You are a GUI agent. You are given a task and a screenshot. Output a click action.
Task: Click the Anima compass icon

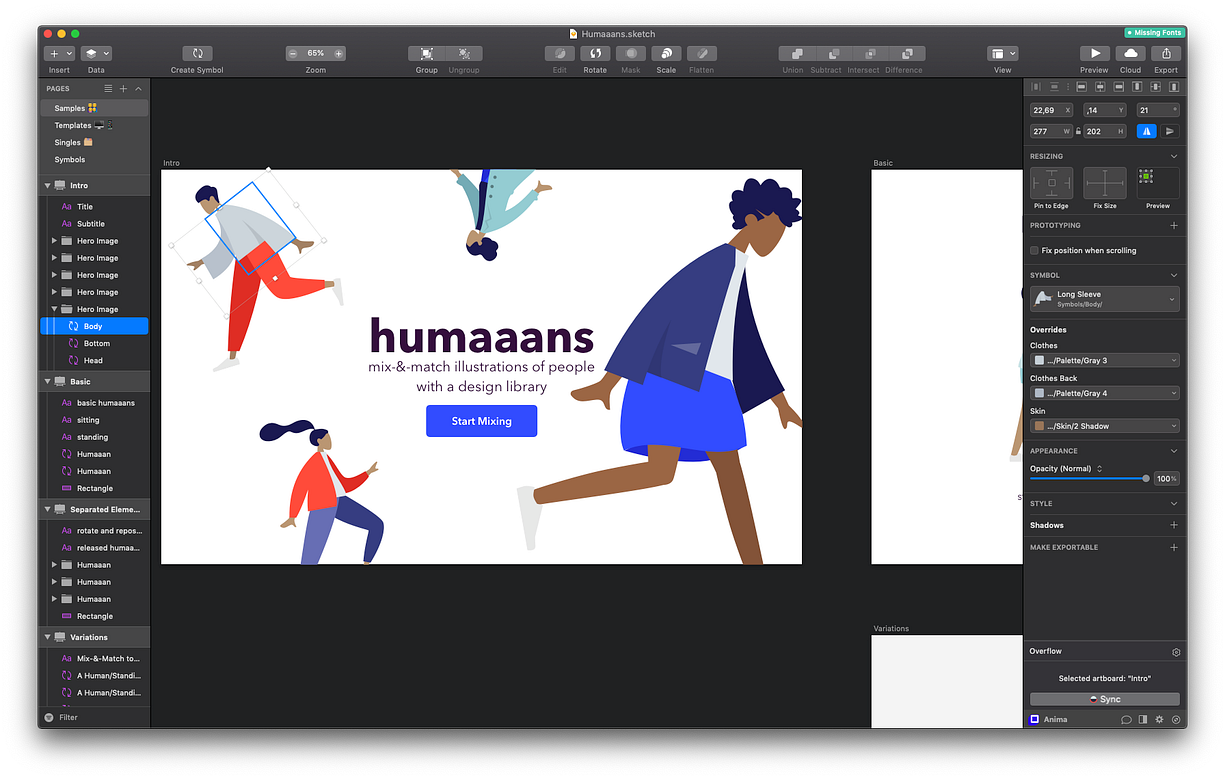1176,719
